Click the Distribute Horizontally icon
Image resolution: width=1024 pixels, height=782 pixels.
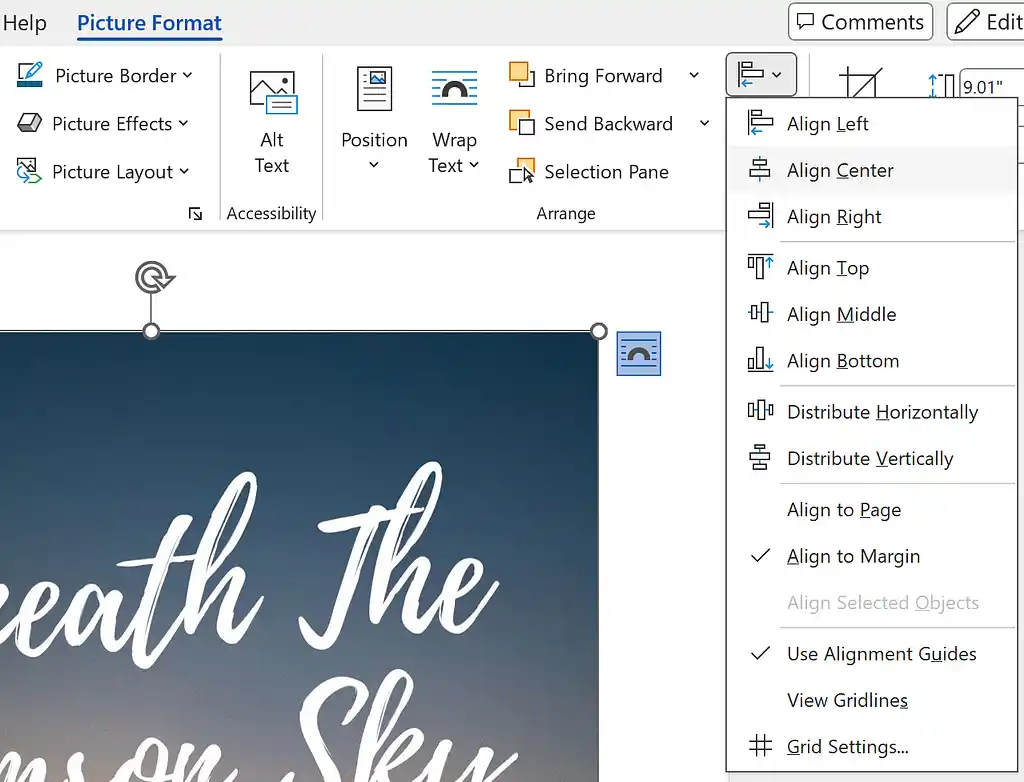point(760,411)
